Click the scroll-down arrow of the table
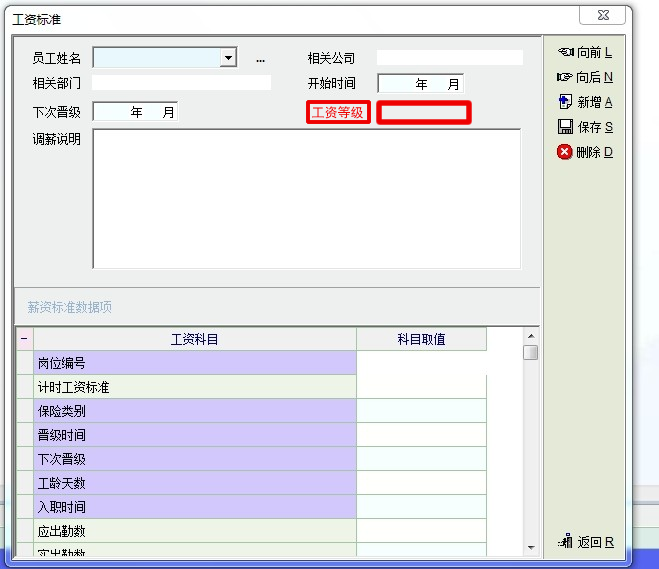The image size is (659, 569). [x=531, y=546]
